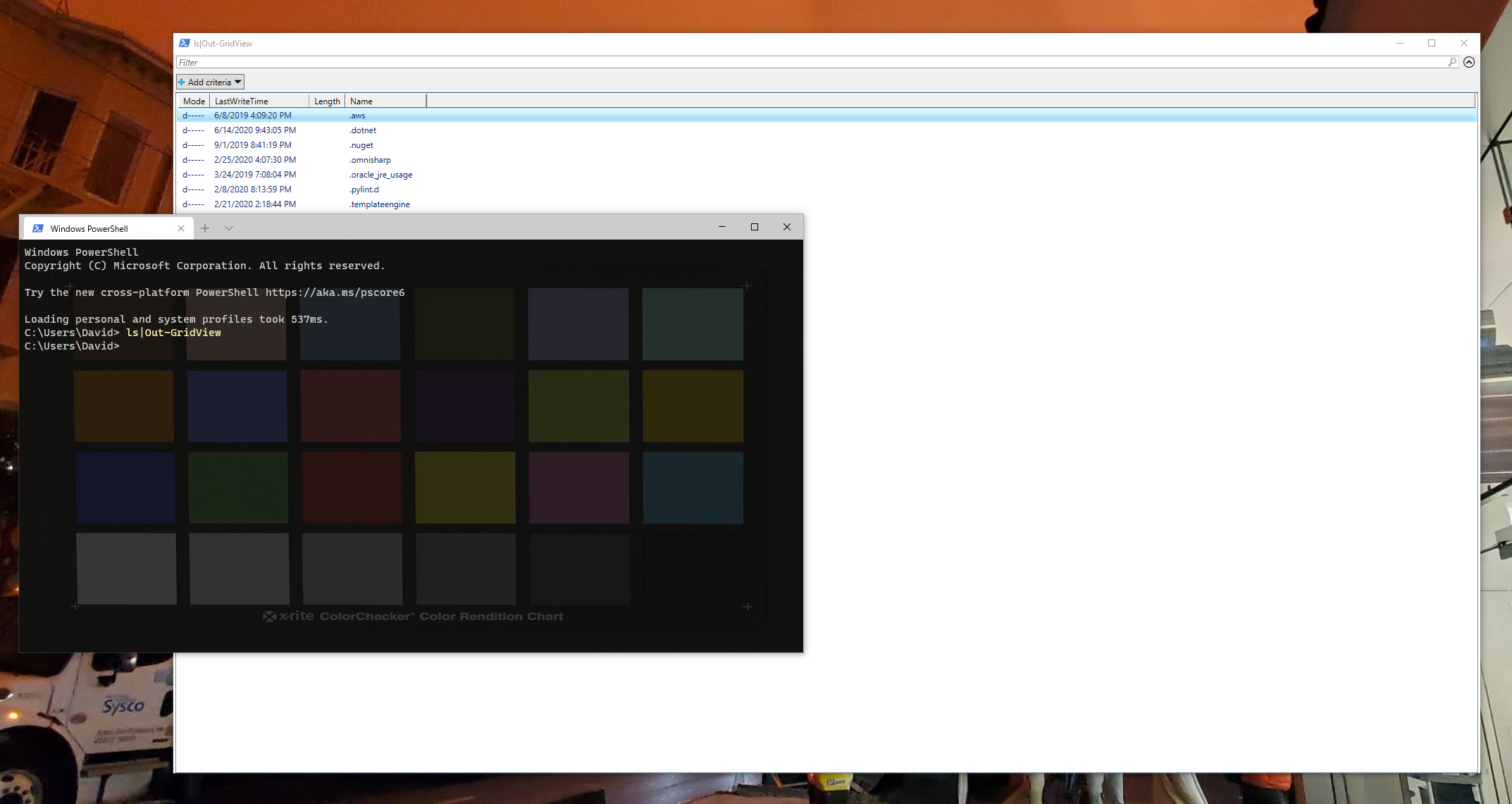Screen dimensions: 1512x804
Task: Select the .dotnet folder row
Action: (x=364, y=130)
